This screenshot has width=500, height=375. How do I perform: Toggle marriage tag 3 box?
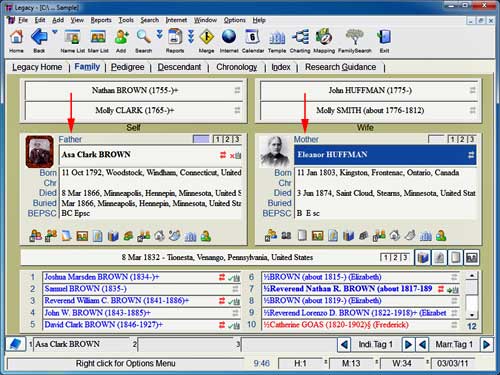click(x=405, y=257)
